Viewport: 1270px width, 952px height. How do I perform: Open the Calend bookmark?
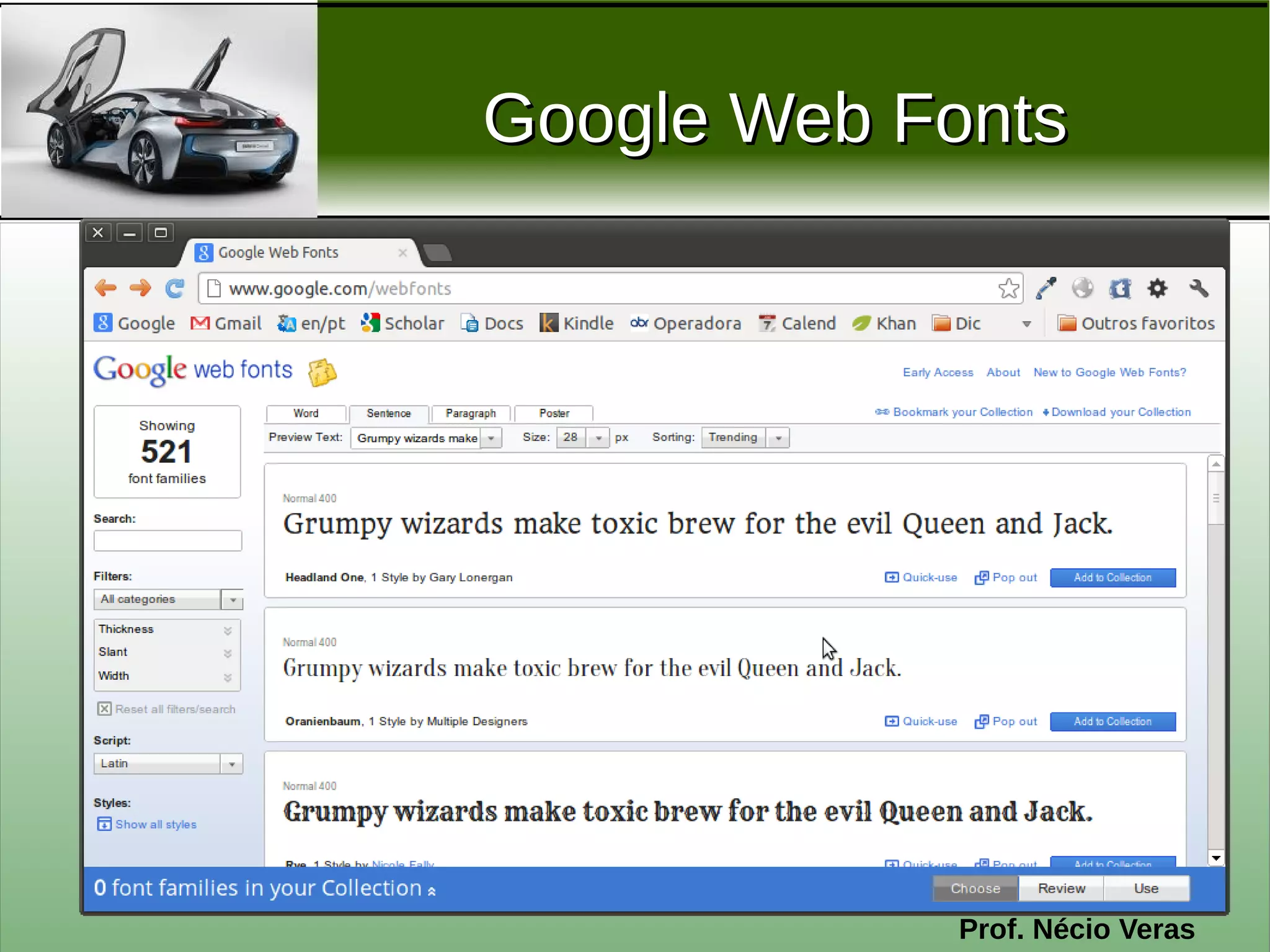pyautogui.click(x=797, y=323)
